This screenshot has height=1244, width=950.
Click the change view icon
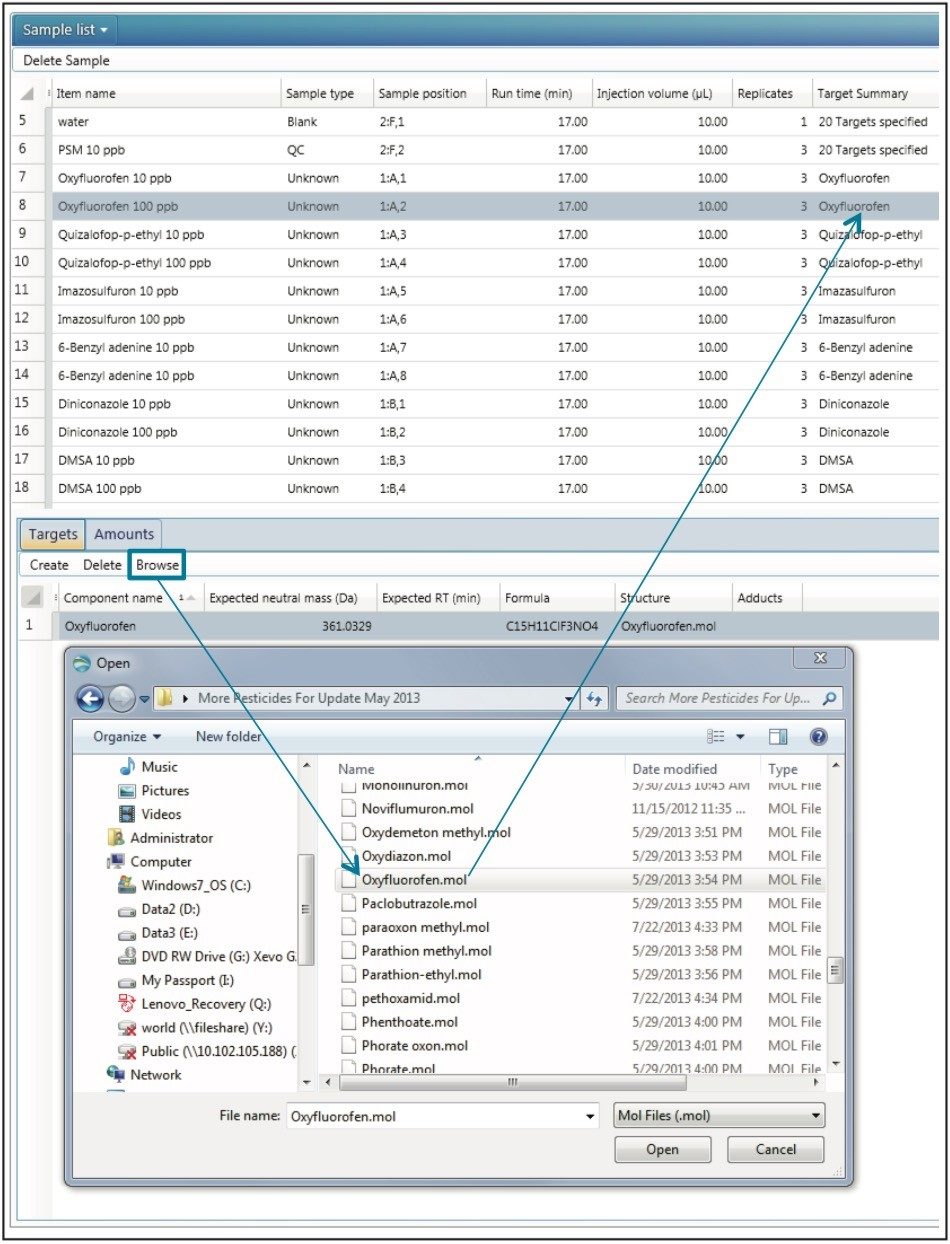tap(716, 737)
